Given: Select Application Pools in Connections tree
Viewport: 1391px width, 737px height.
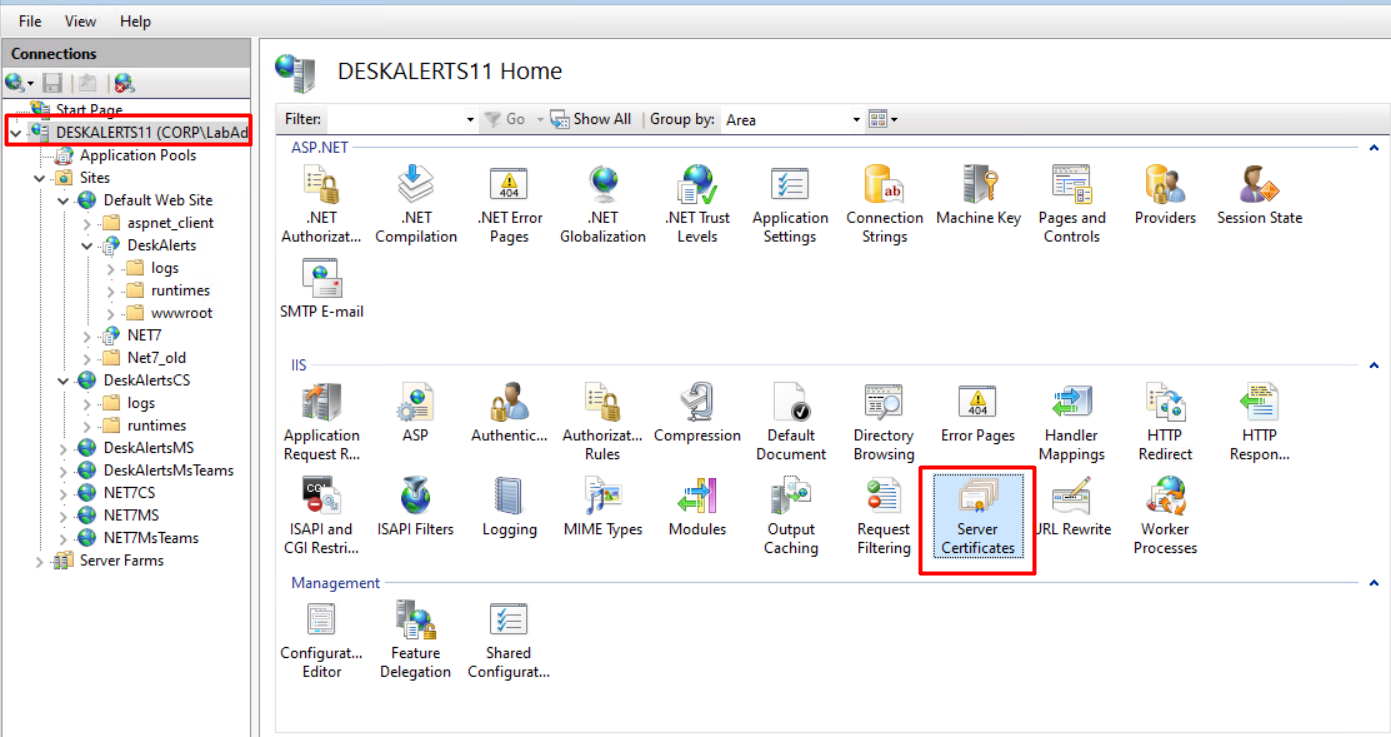Looking at the screenshot, I should click(137, 156).
